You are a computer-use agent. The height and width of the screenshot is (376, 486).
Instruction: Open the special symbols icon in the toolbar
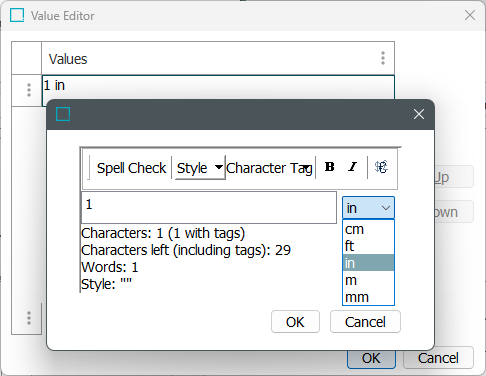tap(381, 167)
